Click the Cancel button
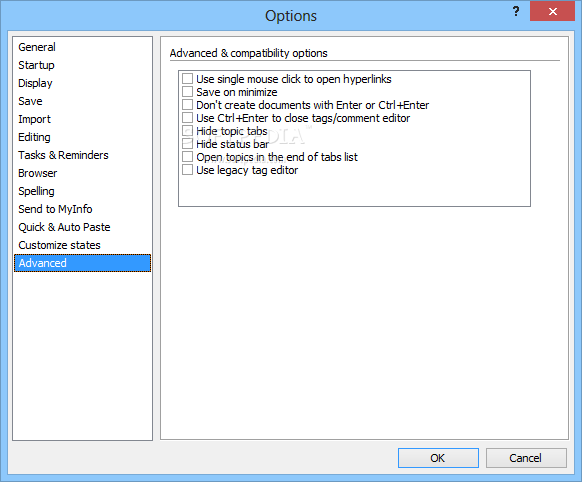The height and width of the screenshot is (482, 582). tap(526, 458)
